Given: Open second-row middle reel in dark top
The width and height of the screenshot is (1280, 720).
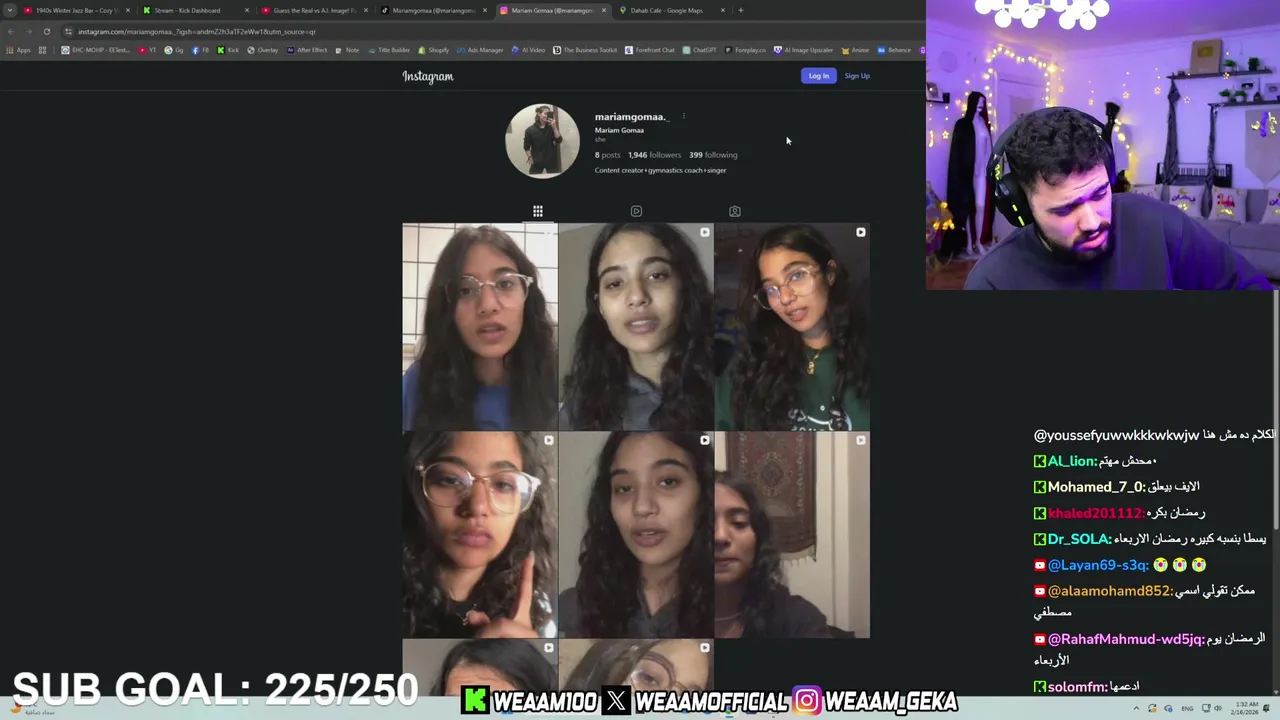Looking at the screenshot, I should point(636,535).
